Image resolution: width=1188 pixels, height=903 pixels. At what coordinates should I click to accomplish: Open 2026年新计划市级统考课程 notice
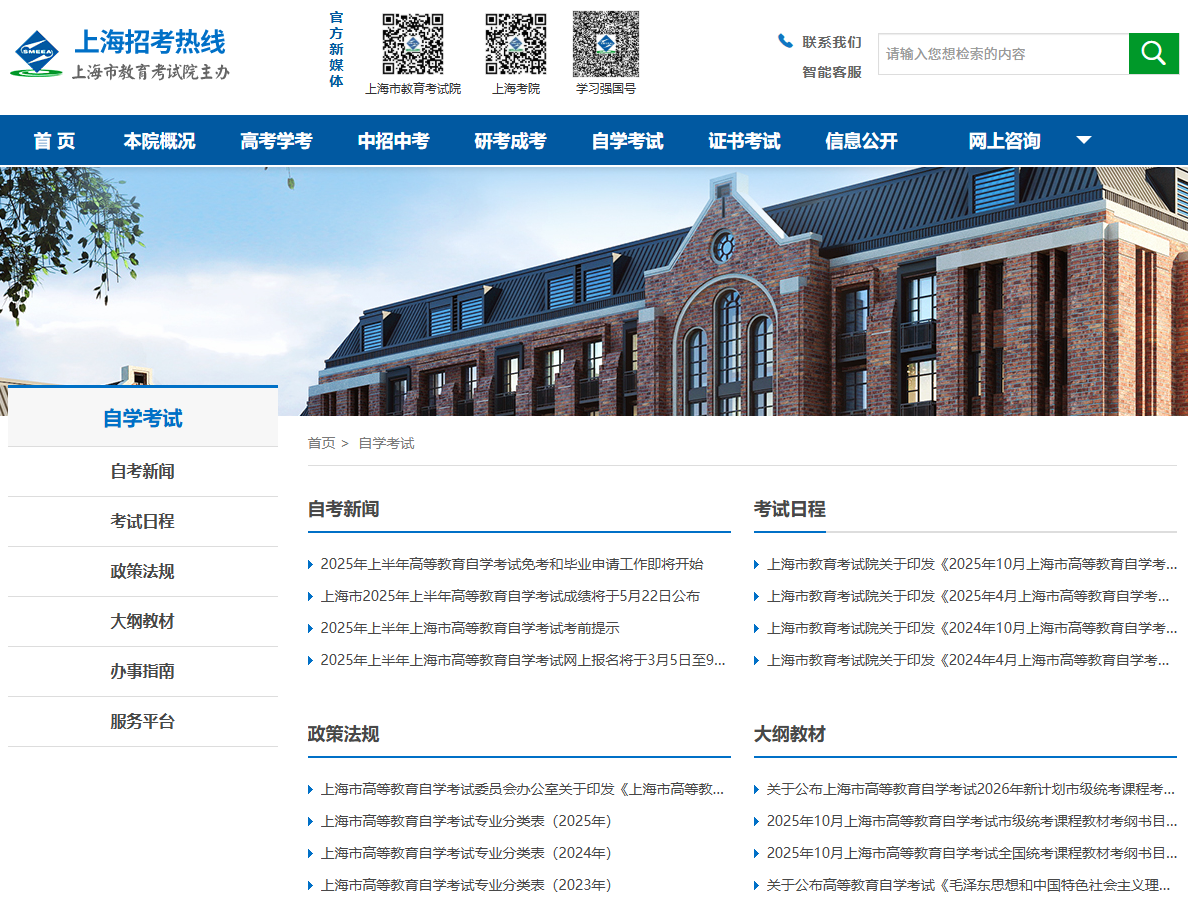971,789
